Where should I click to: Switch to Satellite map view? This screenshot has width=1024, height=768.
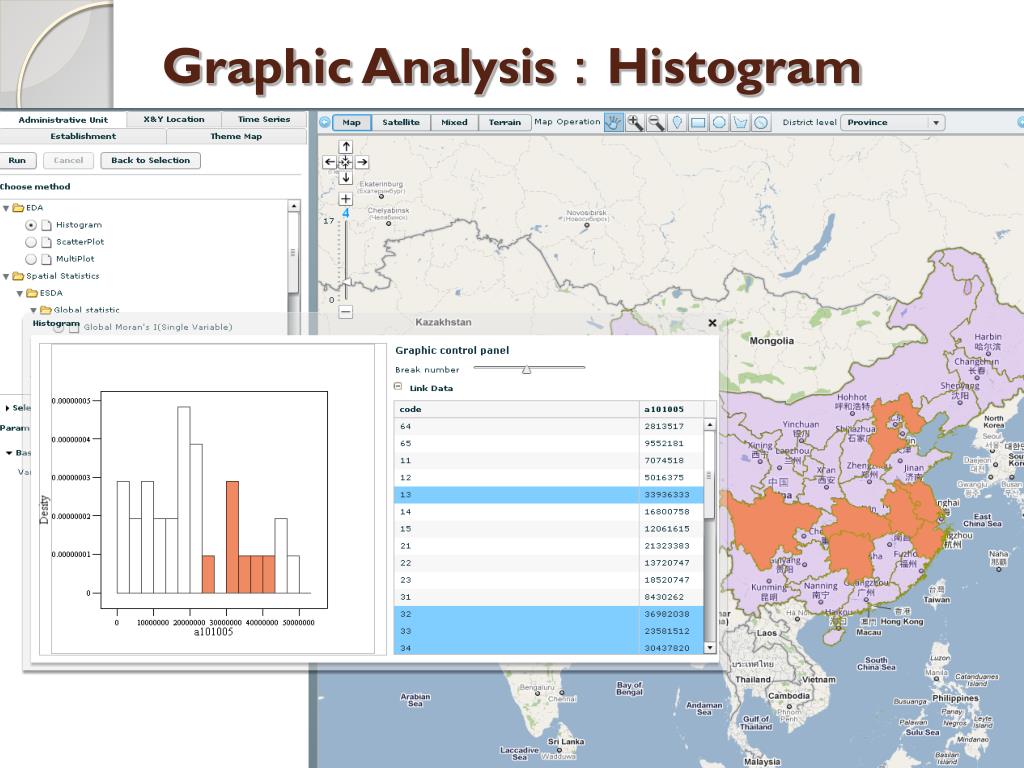pos(401,122)
